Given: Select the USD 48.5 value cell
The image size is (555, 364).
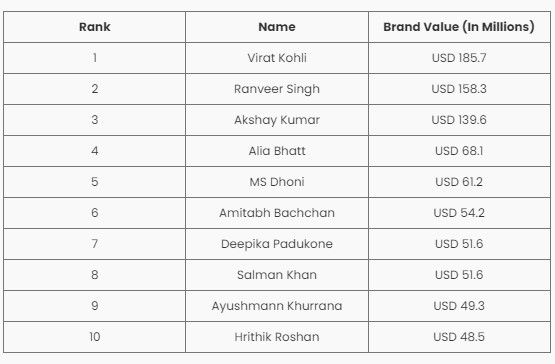Looking at the screenshot, I should point(459,337).
